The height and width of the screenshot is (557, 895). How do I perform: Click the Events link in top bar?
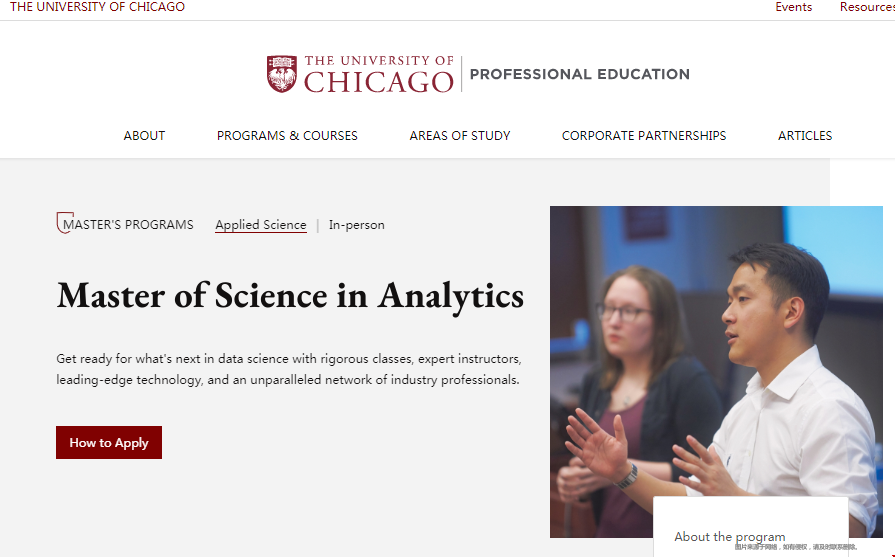tap(794, 7)
